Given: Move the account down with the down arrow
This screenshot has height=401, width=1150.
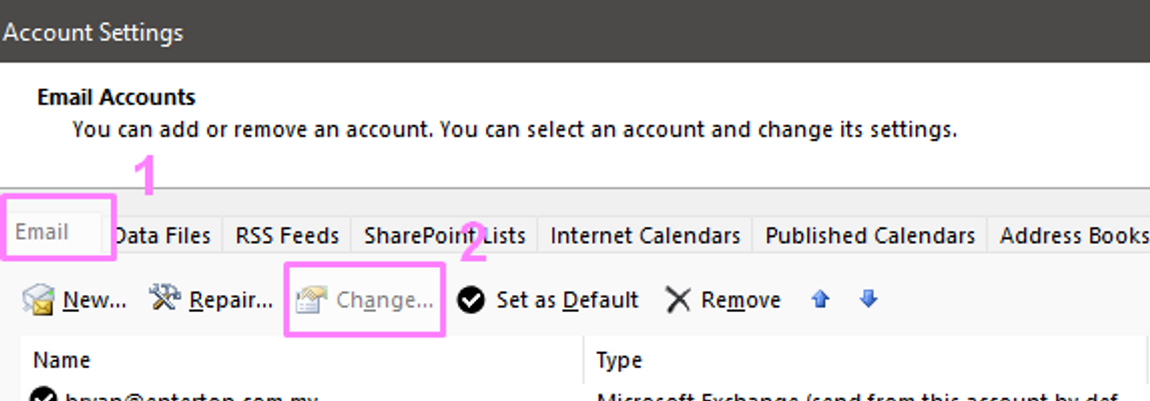Looking at the screenshot, I should coord(869,298).
